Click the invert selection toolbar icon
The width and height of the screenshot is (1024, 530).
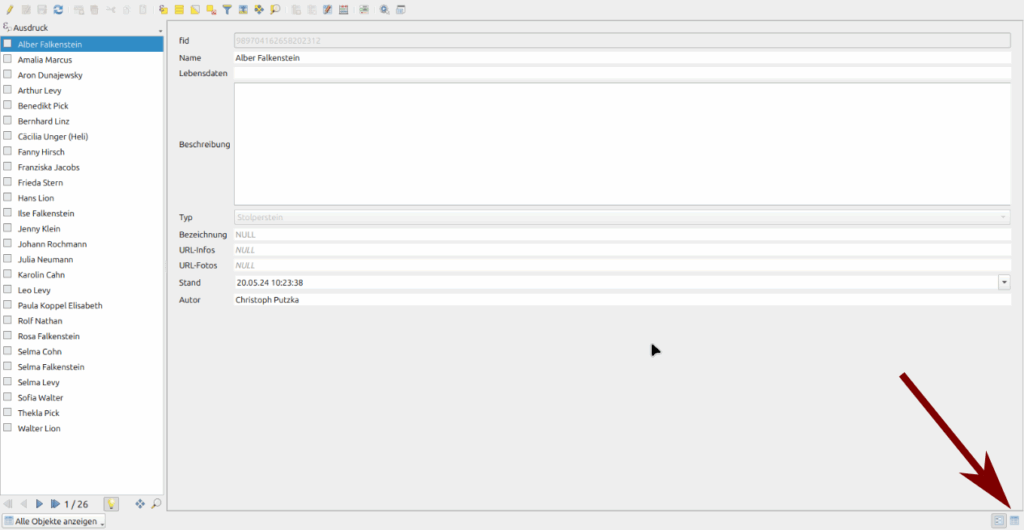click(x=195, y=9)
